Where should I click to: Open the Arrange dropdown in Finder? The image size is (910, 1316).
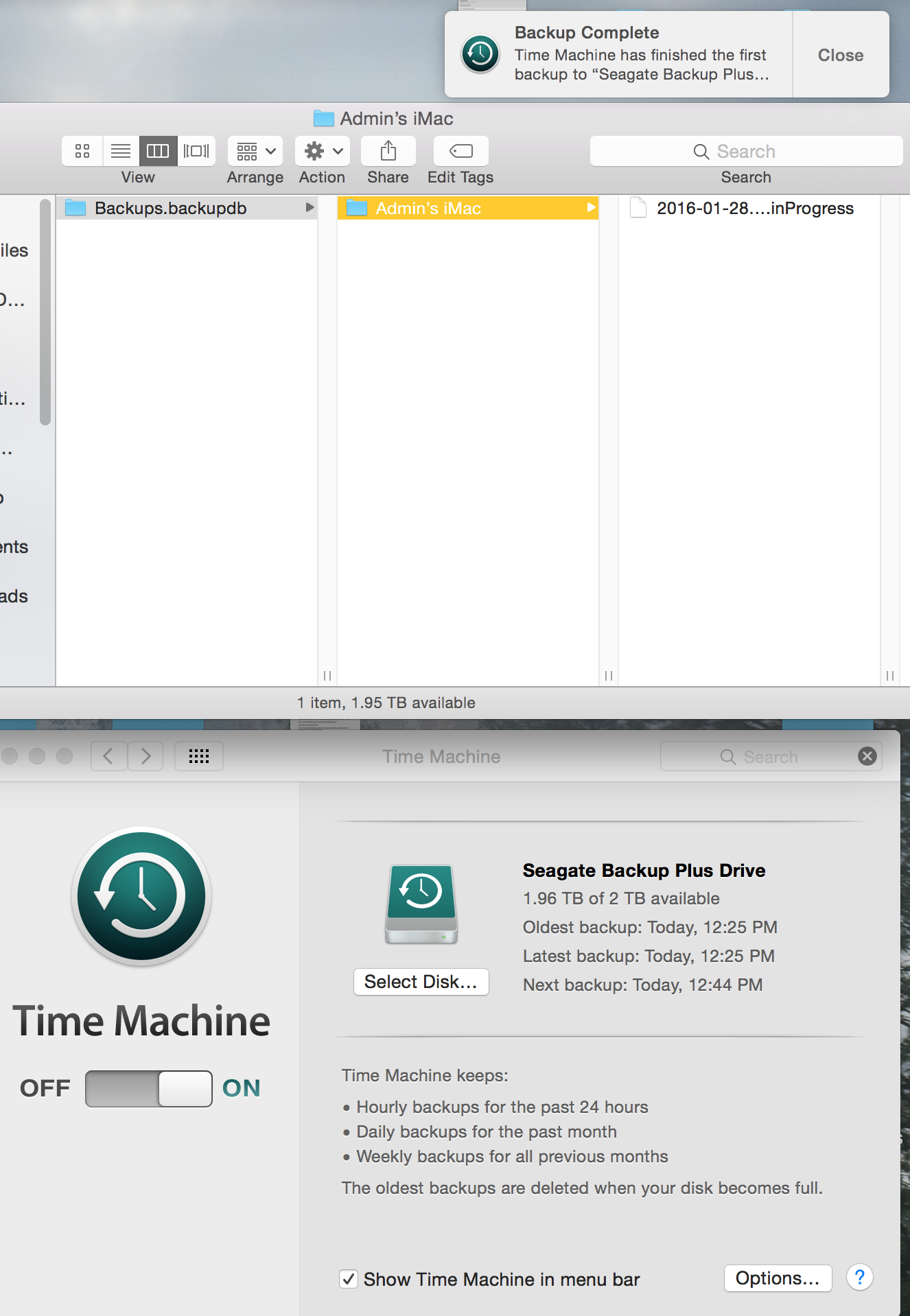255,151
